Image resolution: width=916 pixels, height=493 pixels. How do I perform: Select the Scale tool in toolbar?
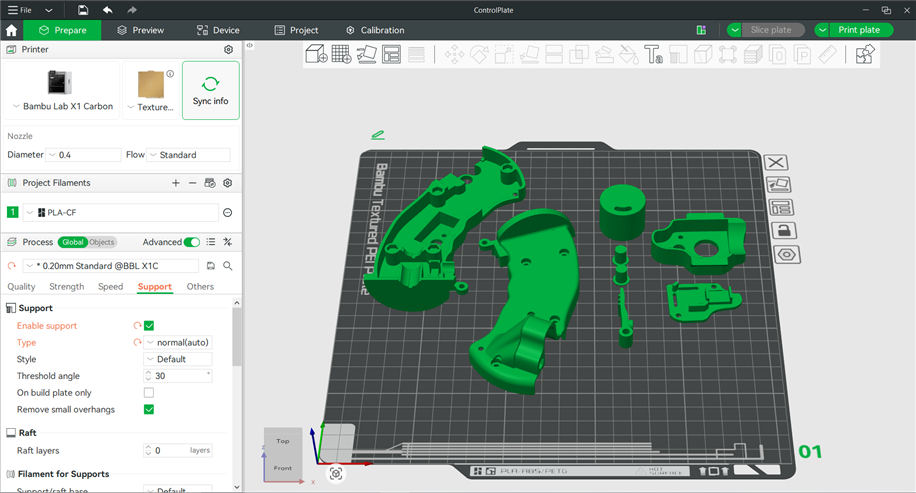point(504,55)
